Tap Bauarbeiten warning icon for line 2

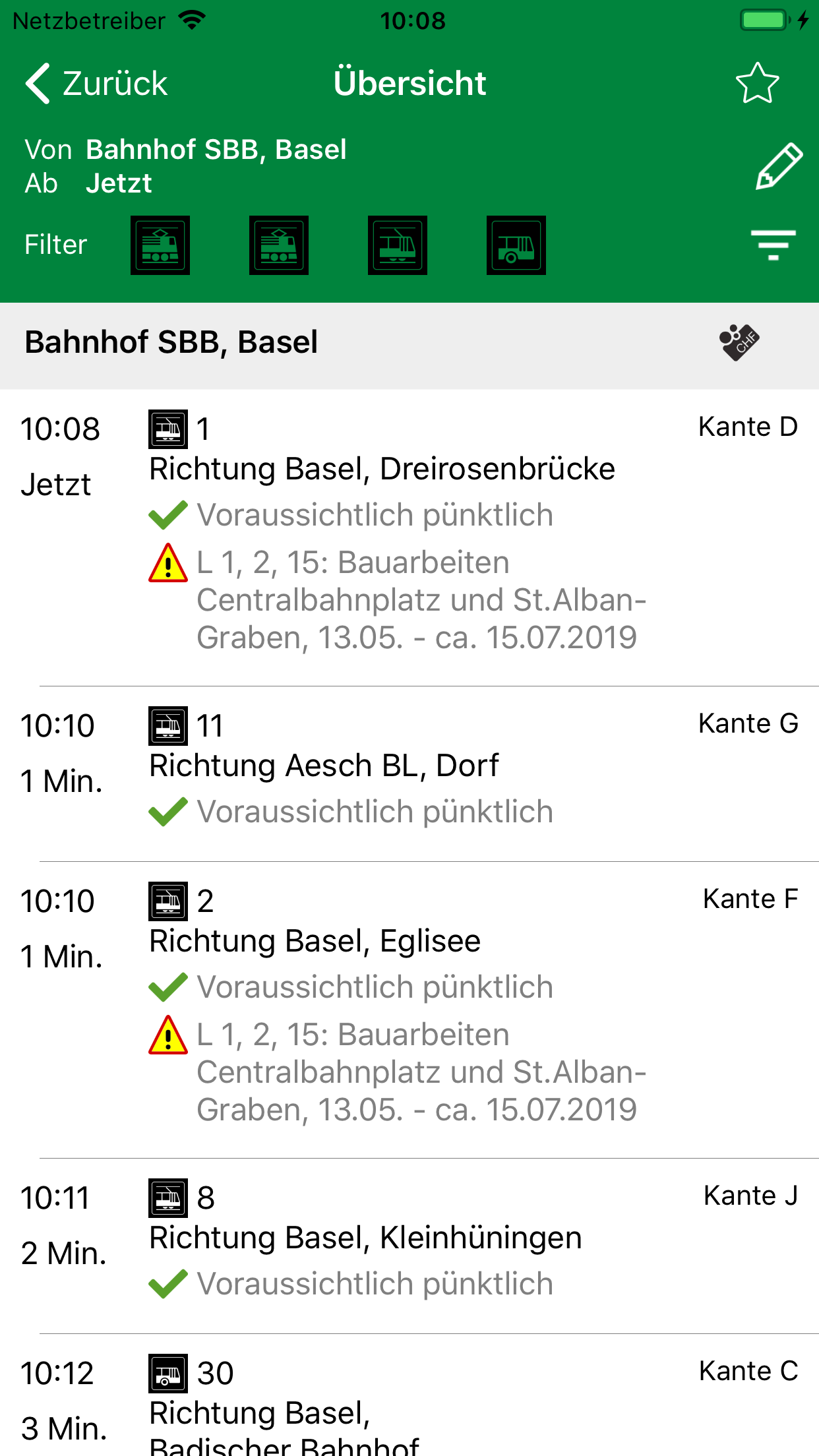tap(168, 1035)
